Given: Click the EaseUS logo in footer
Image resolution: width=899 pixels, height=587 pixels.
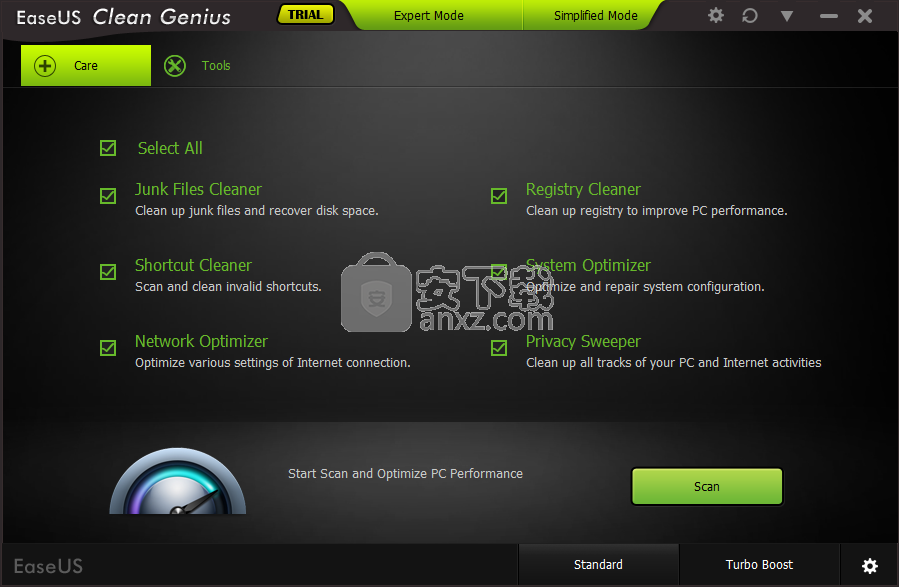Looking at the screenshot, I should pyautogui.click(x=48, y=566).
